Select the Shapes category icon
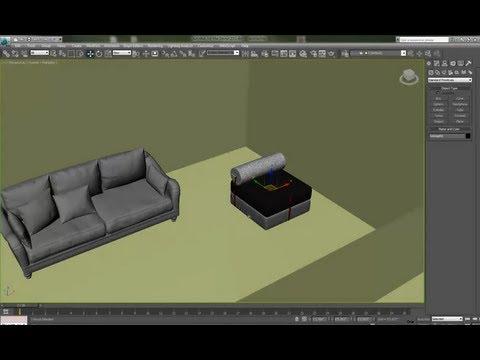 click(x=437, y=72)
